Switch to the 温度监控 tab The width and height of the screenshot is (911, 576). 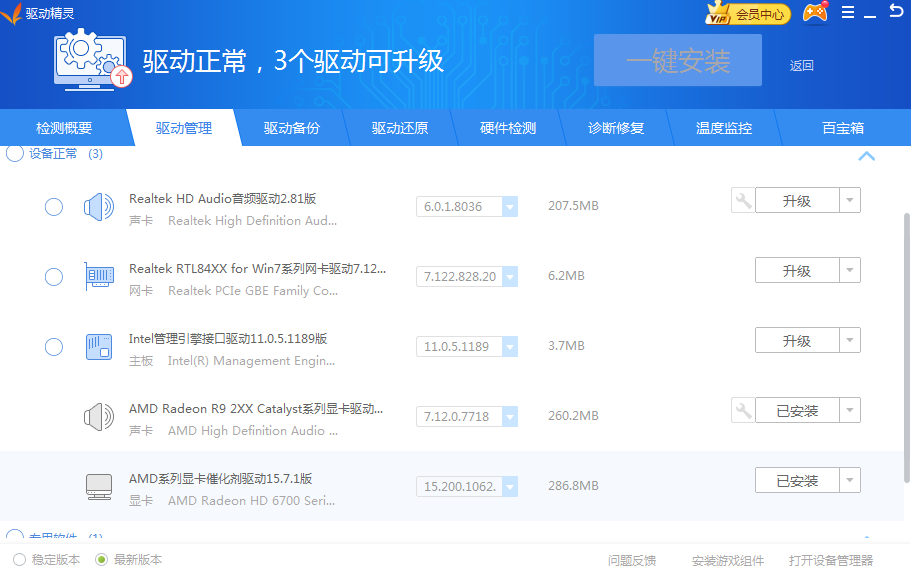tap(724, 128)
